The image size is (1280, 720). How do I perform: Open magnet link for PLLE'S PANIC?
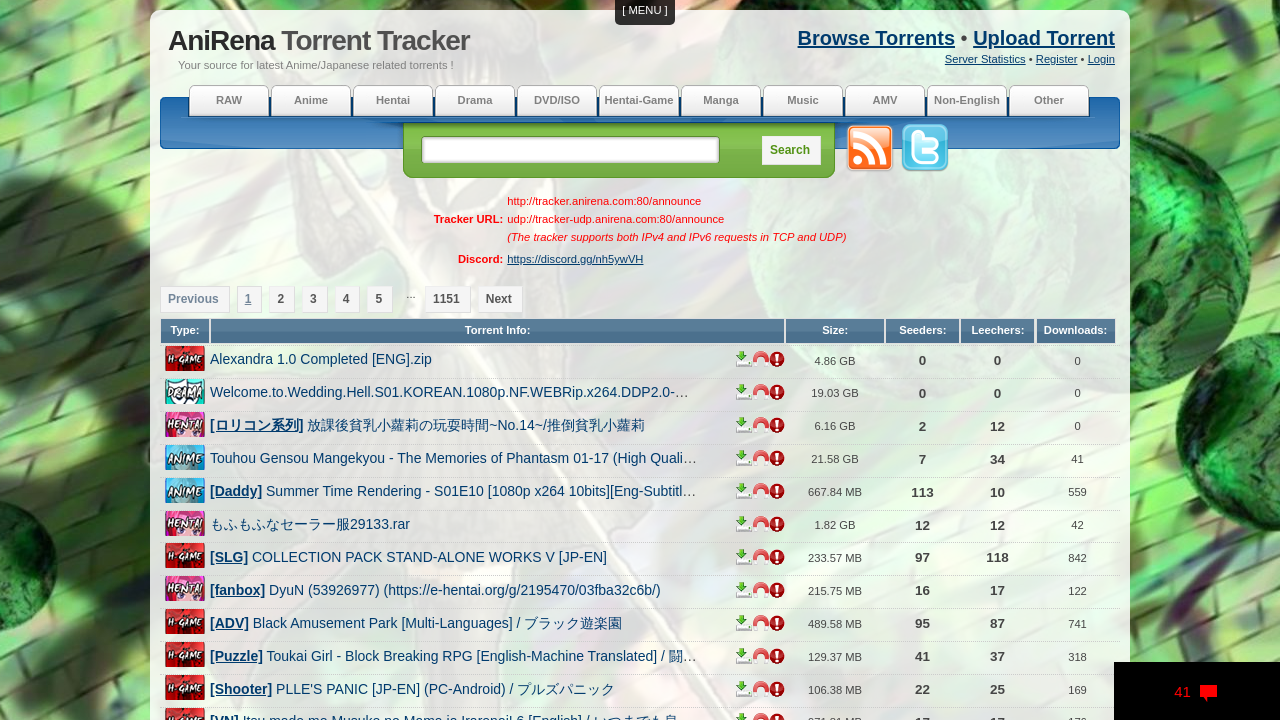(761, 689)
